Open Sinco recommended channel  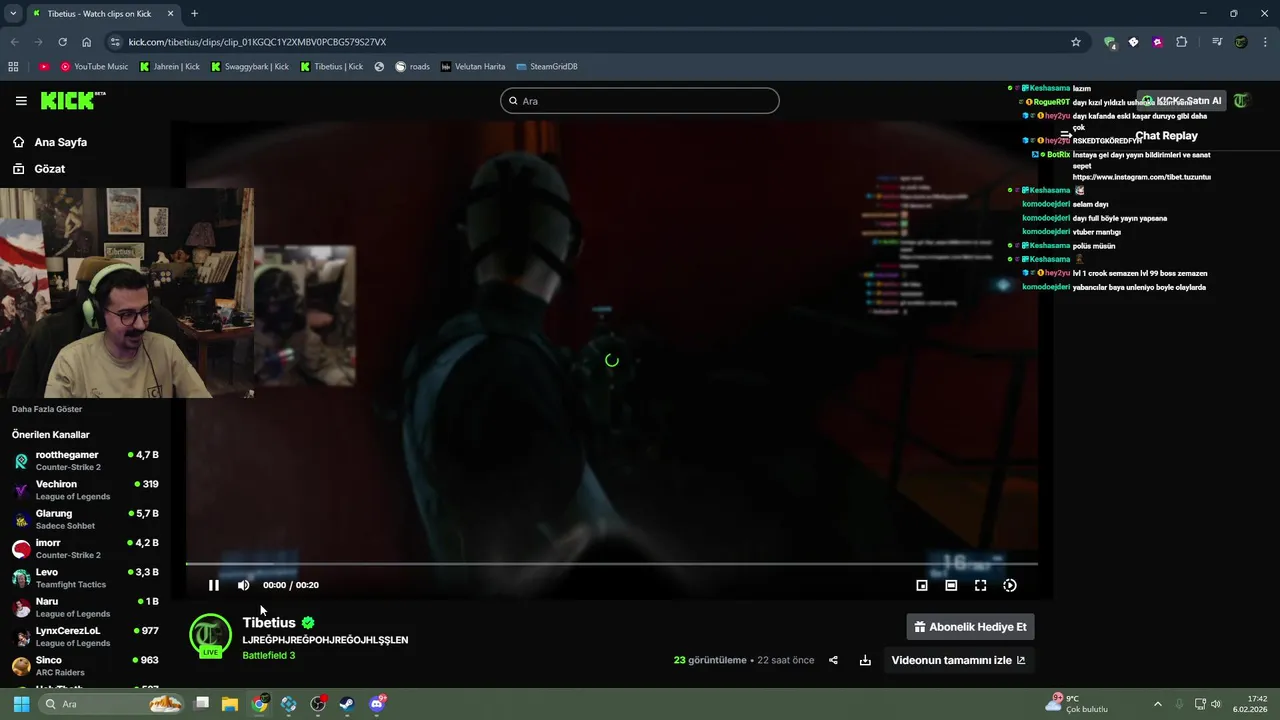tap(85, 666)
